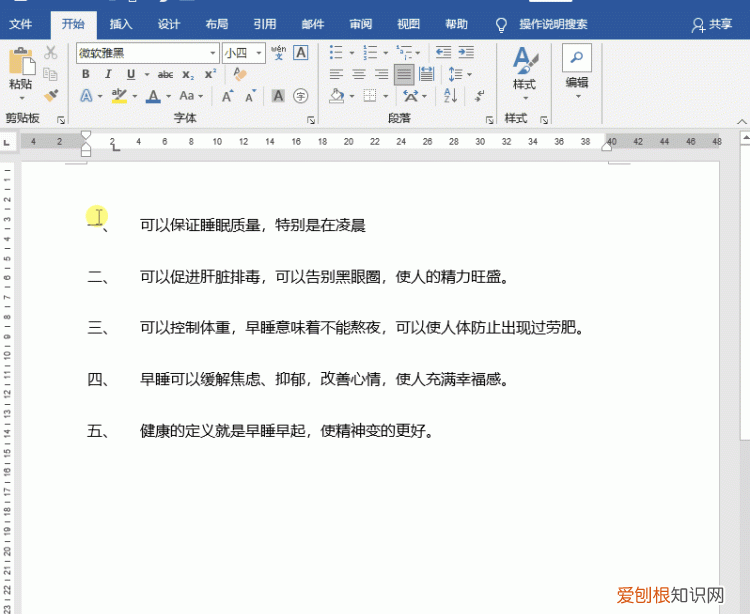
Task: Collapse the ribbon with chevron arrow
Action: coord(741,121)
